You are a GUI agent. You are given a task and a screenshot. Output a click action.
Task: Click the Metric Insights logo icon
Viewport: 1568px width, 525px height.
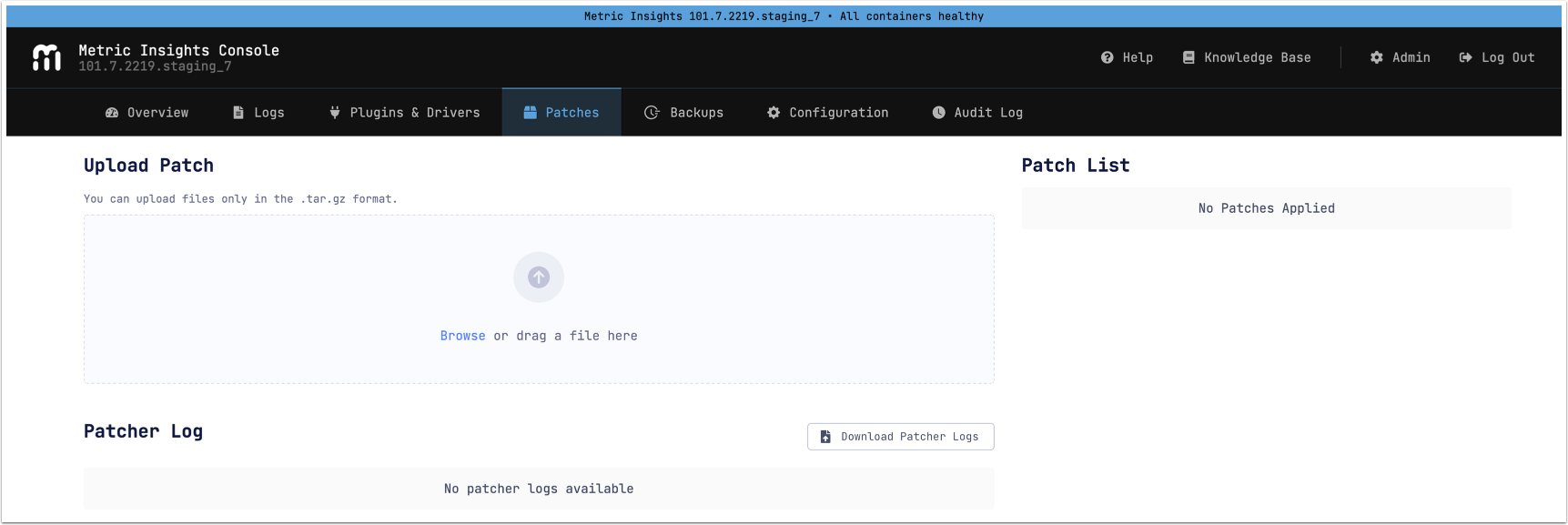(x=46, y=57)
